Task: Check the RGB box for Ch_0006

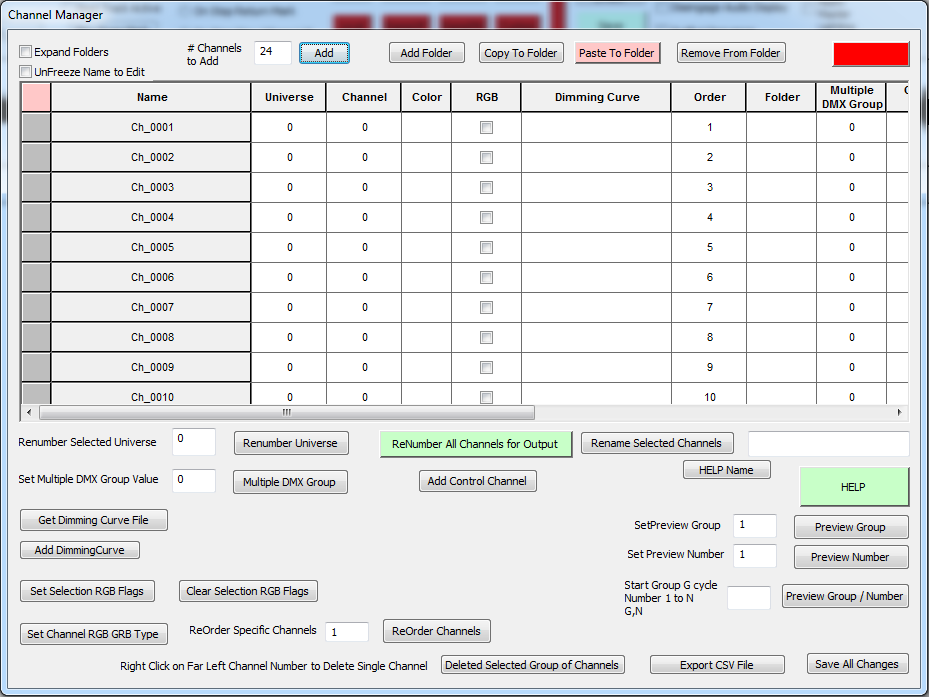Action: (486, 277)
